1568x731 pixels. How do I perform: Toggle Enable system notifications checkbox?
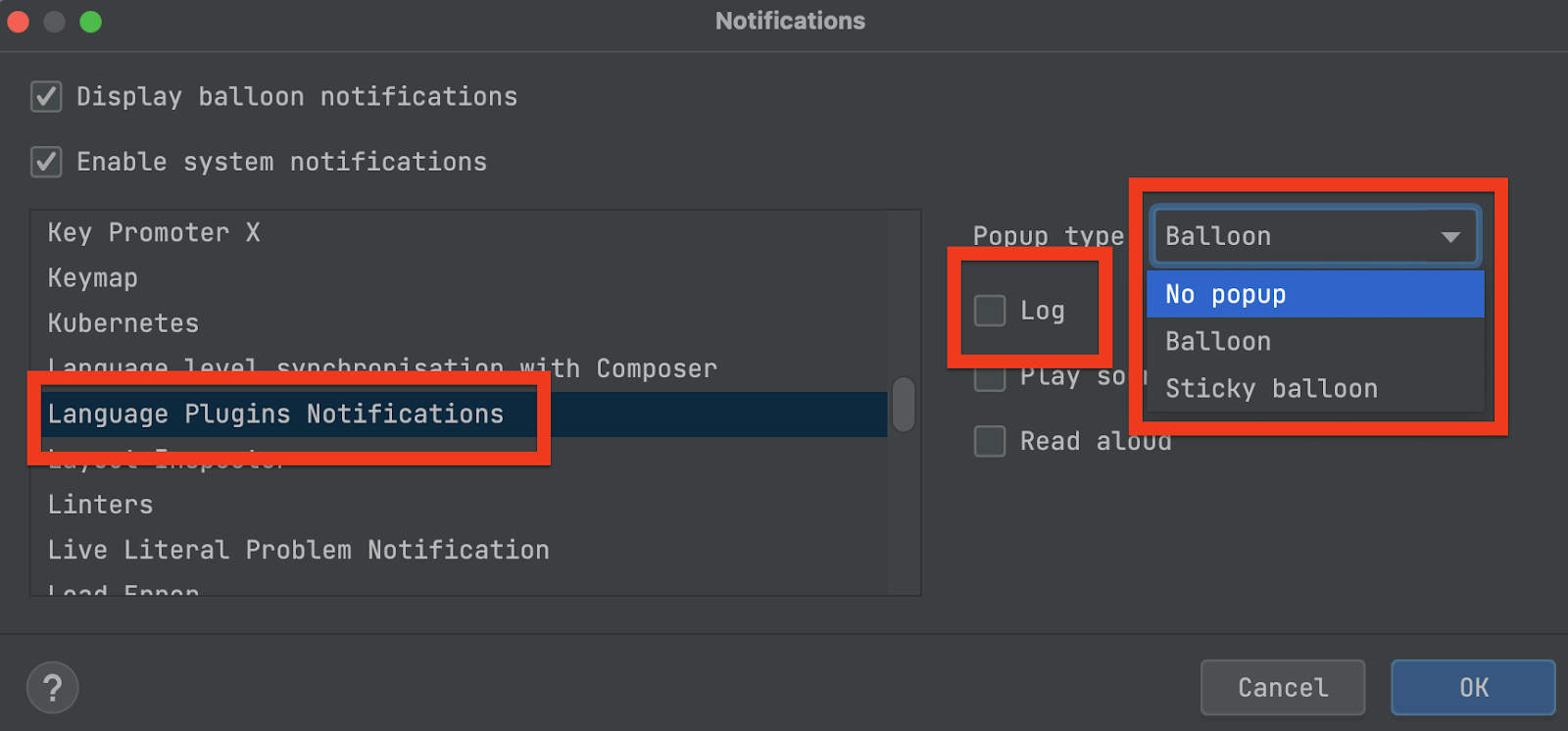pos(46,162)
